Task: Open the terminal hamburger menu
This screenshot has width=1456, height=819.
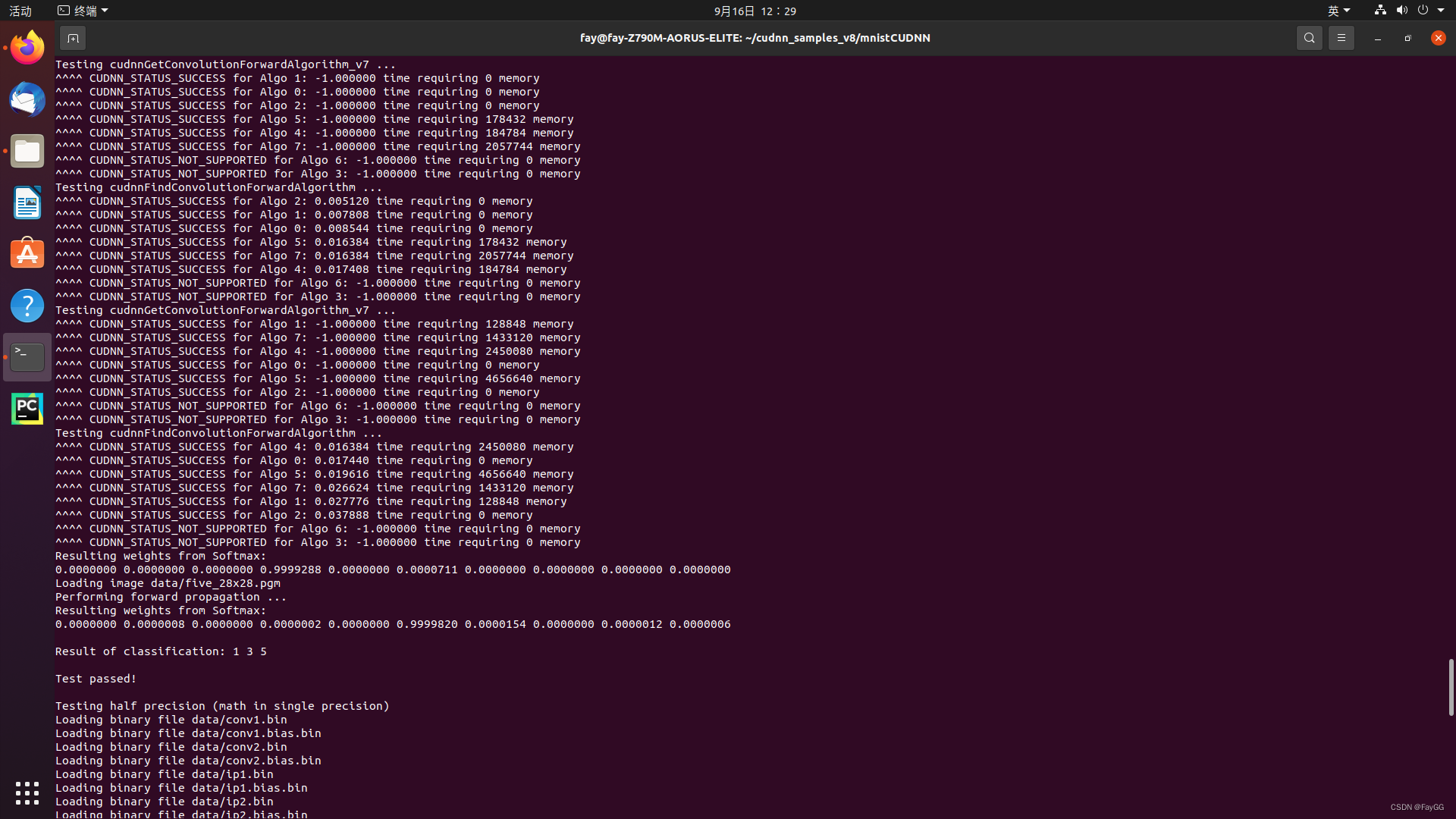Action: 1341,38
